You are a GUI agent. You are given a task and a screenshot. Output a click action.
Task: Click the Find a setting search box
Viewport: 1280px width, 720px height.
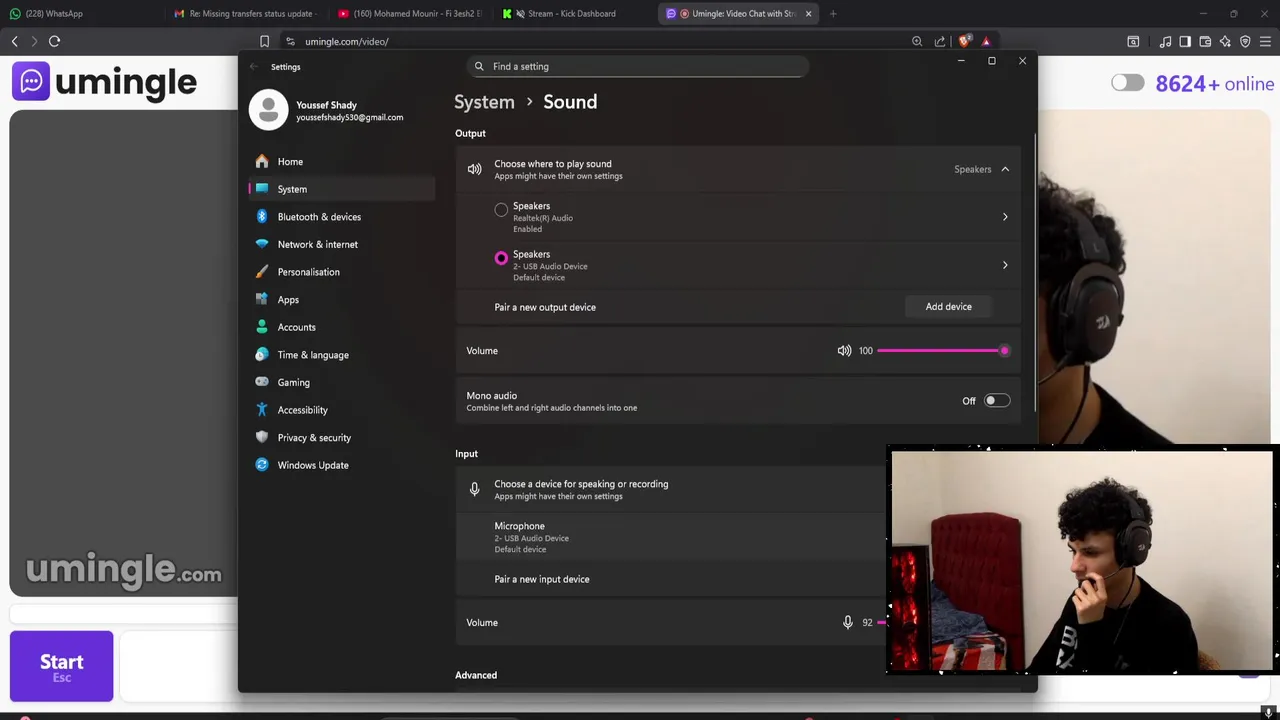coord(637,66)
